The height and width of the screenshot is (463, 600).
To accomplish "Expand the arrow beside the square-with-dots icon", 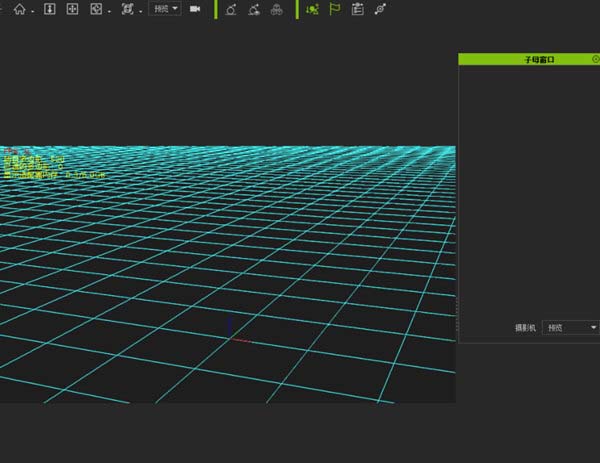I will click(109, 10).
